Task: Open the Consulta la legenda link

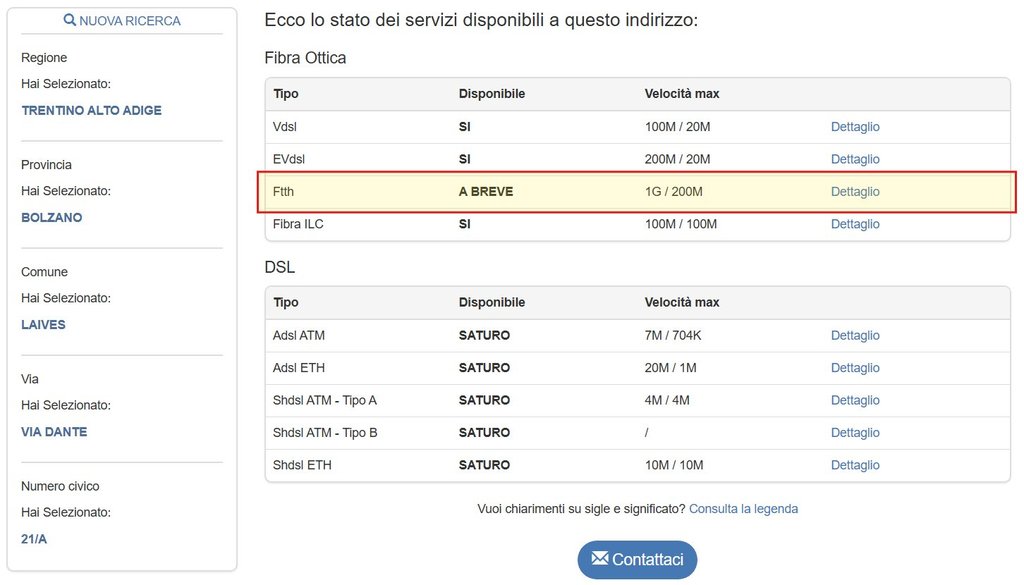Action: pos(743,509)
